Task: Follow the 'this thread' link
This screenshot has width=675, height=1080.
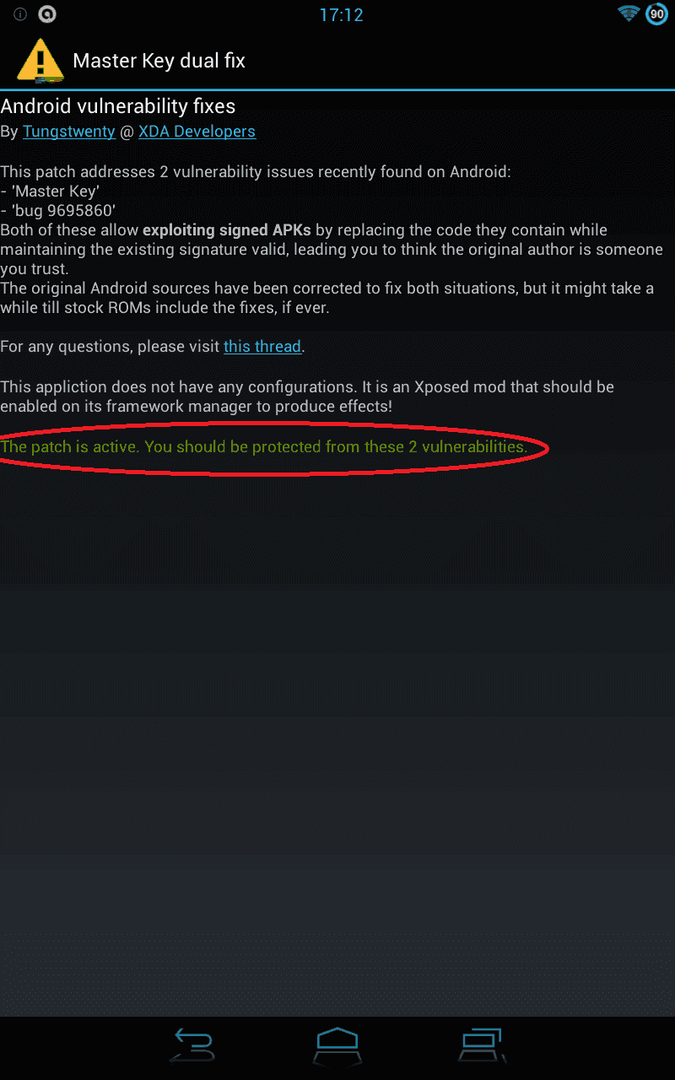Action: coord(262,346)
